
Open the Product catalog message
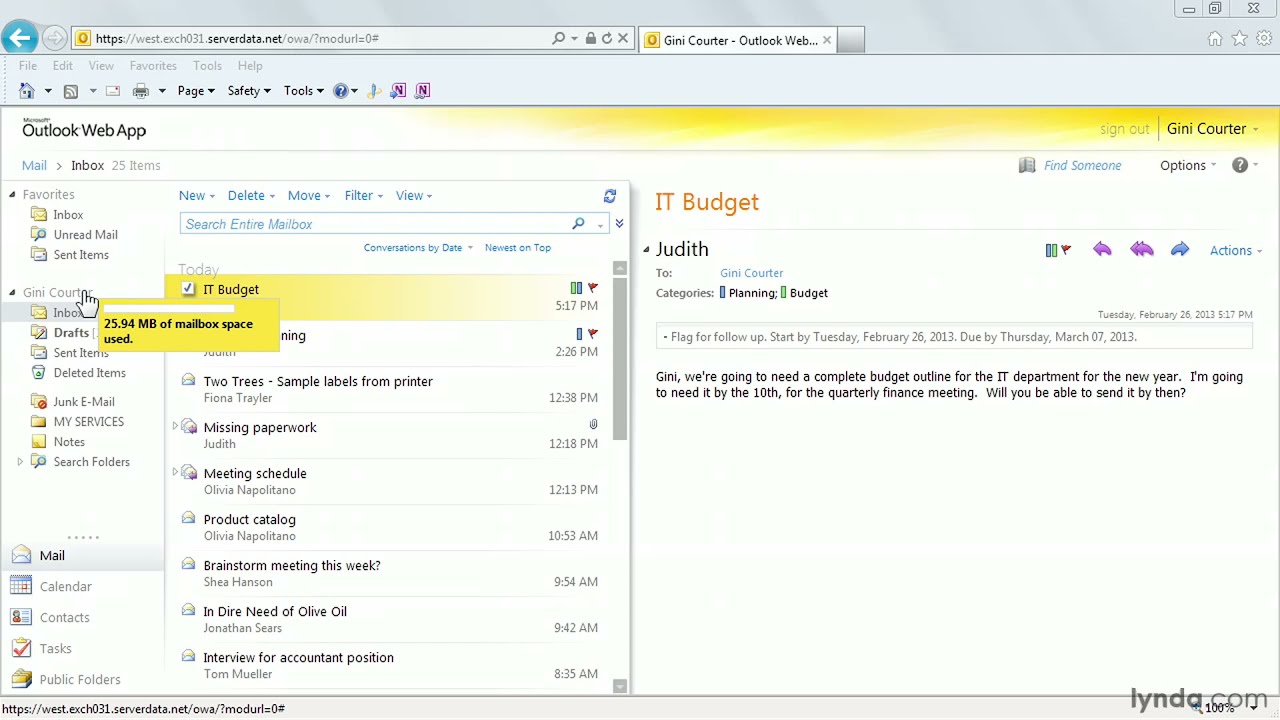[388, 527]
